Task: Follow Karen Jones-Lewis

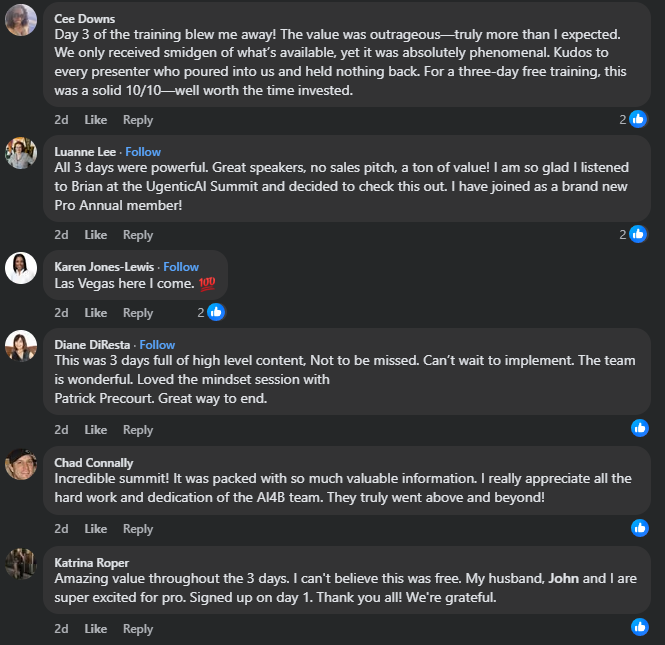Action: point(181,267)
